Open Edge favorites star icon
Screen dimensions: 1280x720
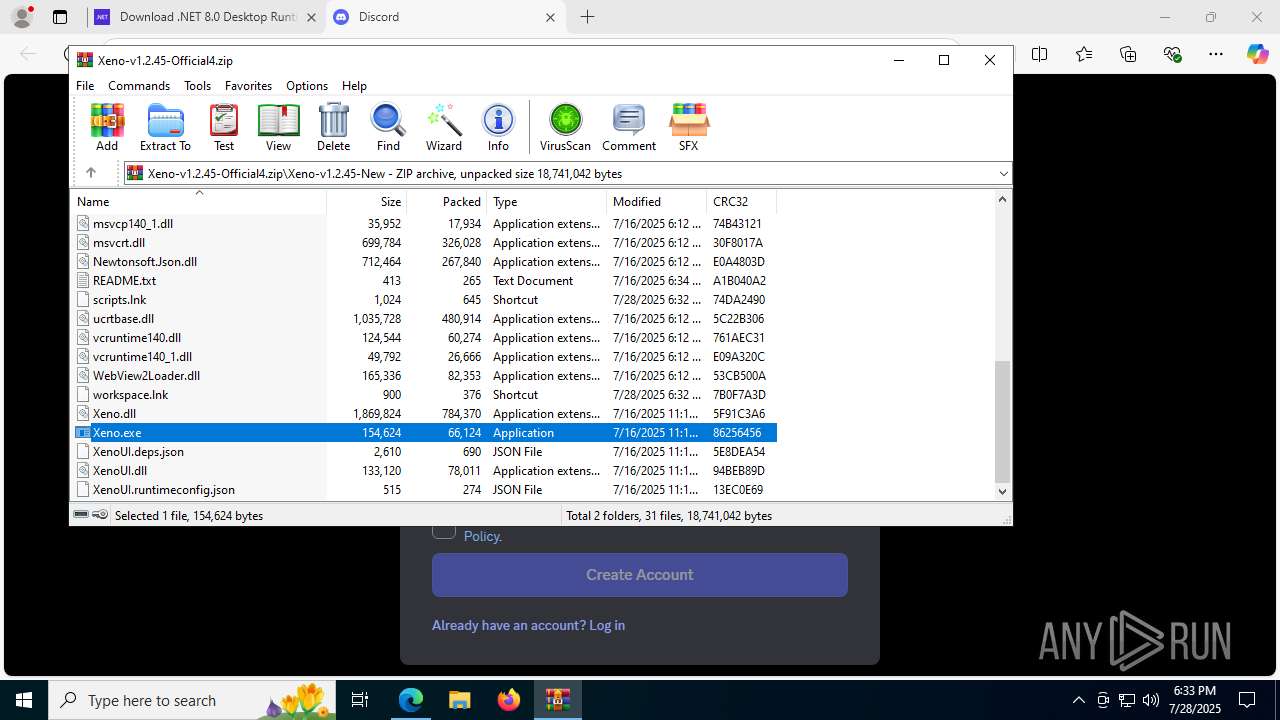1084,54
